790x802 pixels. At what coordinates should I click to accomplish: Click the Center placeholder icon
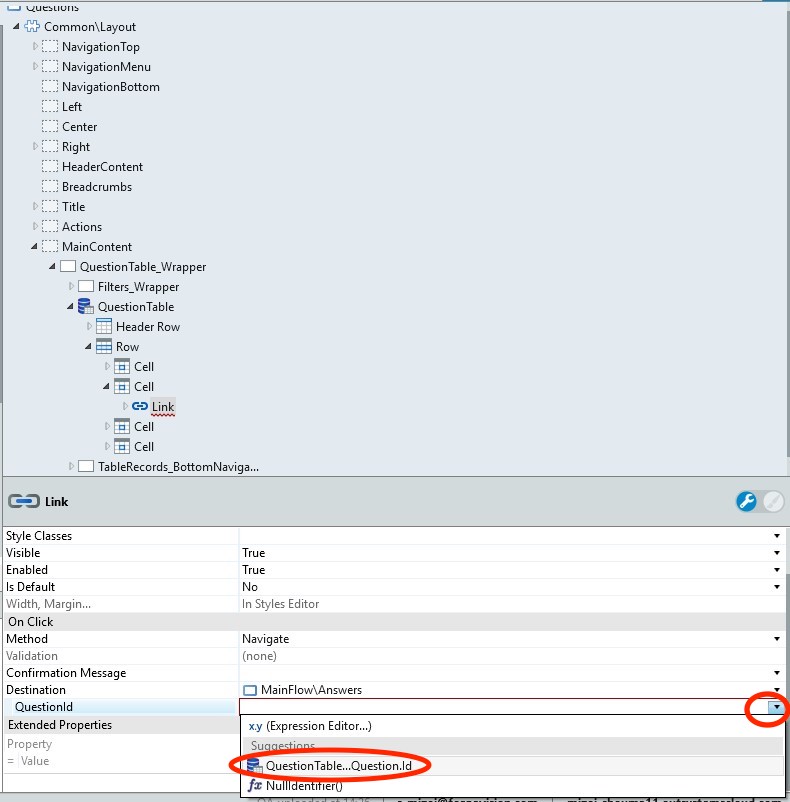click(x=50, y=126)
